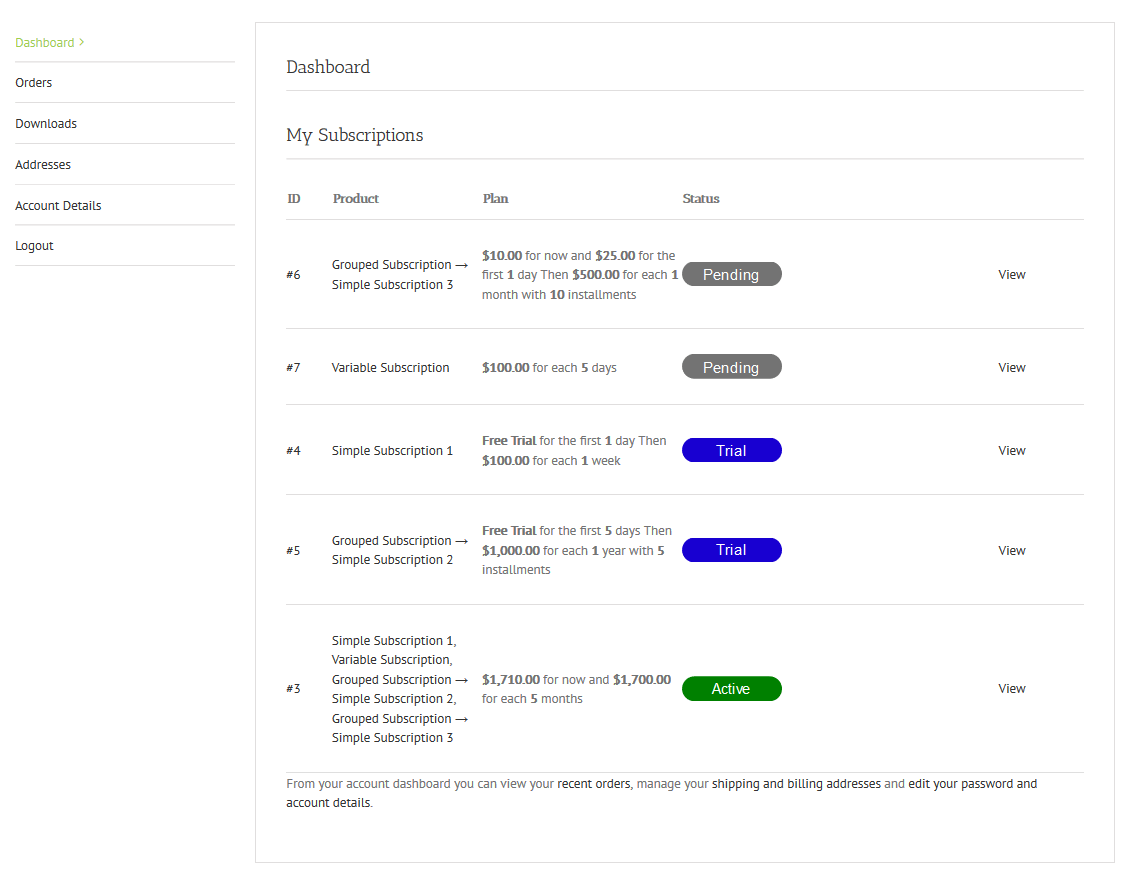Click Pending badge for subscription #6
This screenshot has height=879, width=1145.
[732, 275]
